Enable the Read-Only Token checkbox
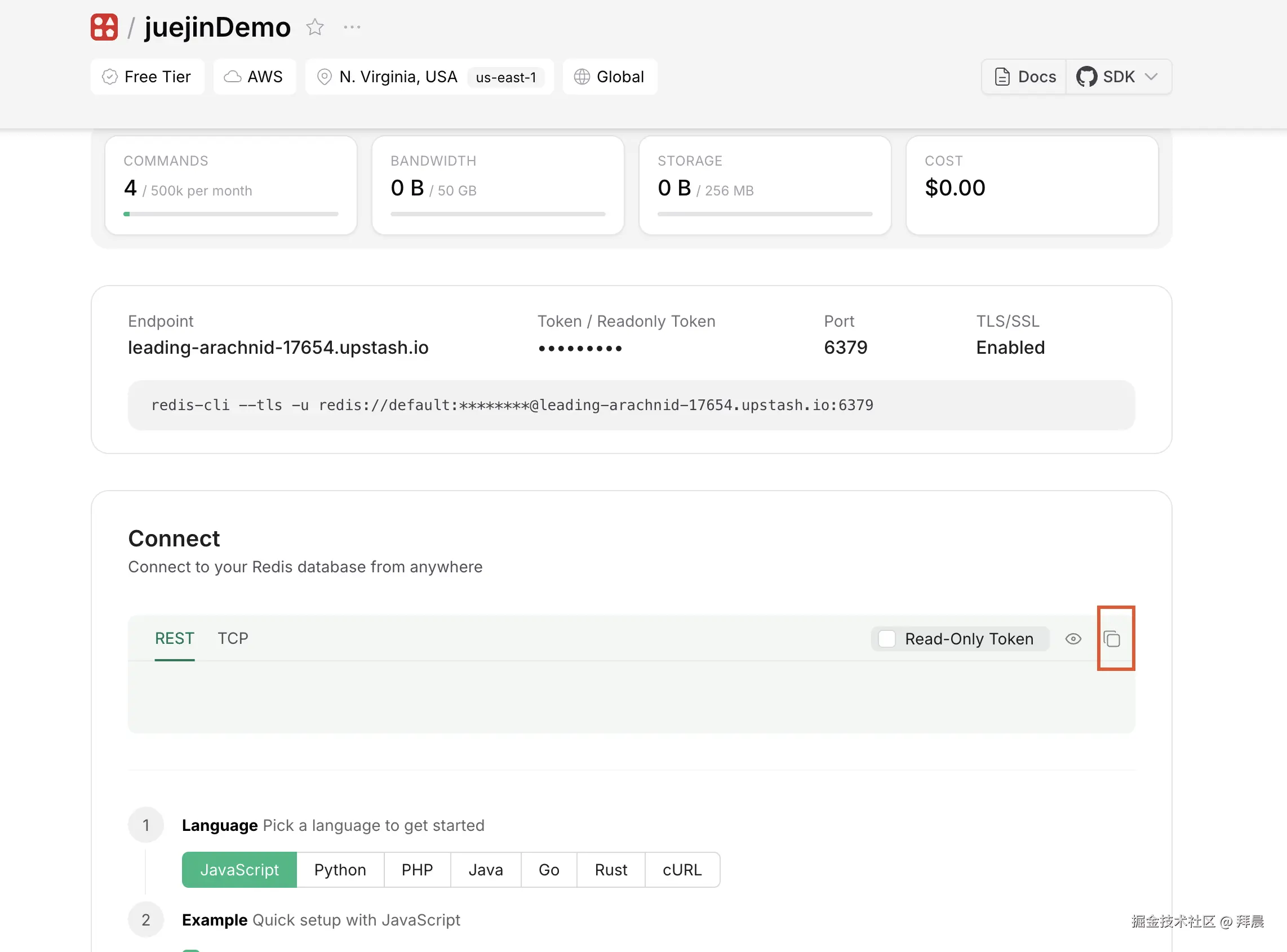 pos(887,638)
